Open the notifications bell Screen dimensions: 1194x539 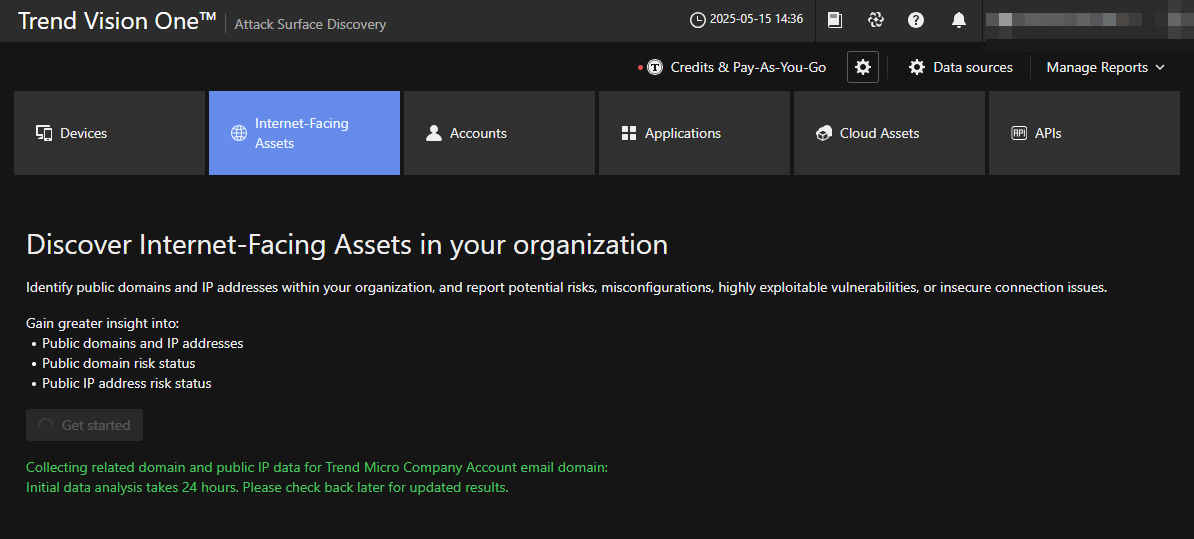958,20
